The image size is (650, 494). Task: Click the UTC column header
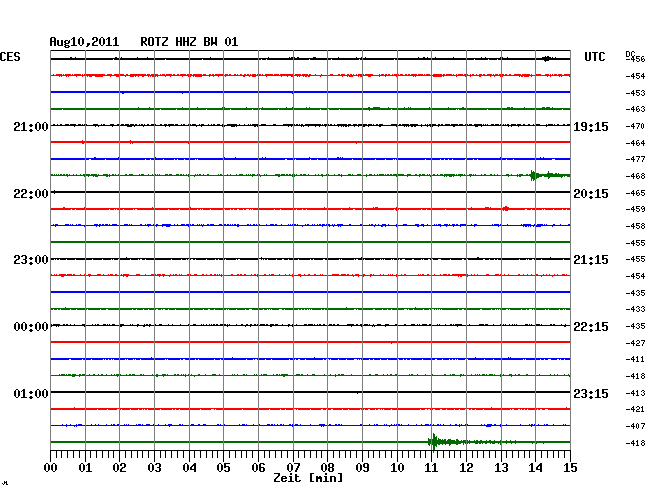point(594,57)
